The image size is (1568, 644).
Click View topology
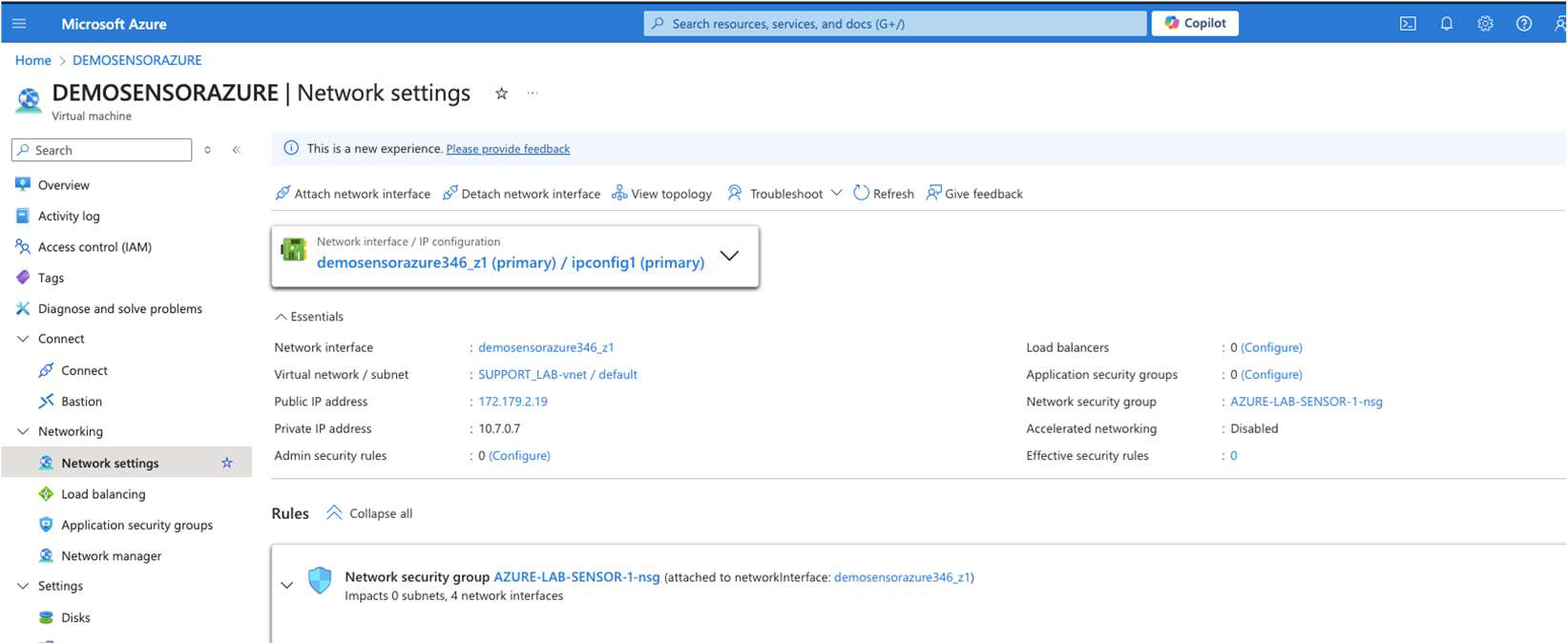click(x=661, y=194)
